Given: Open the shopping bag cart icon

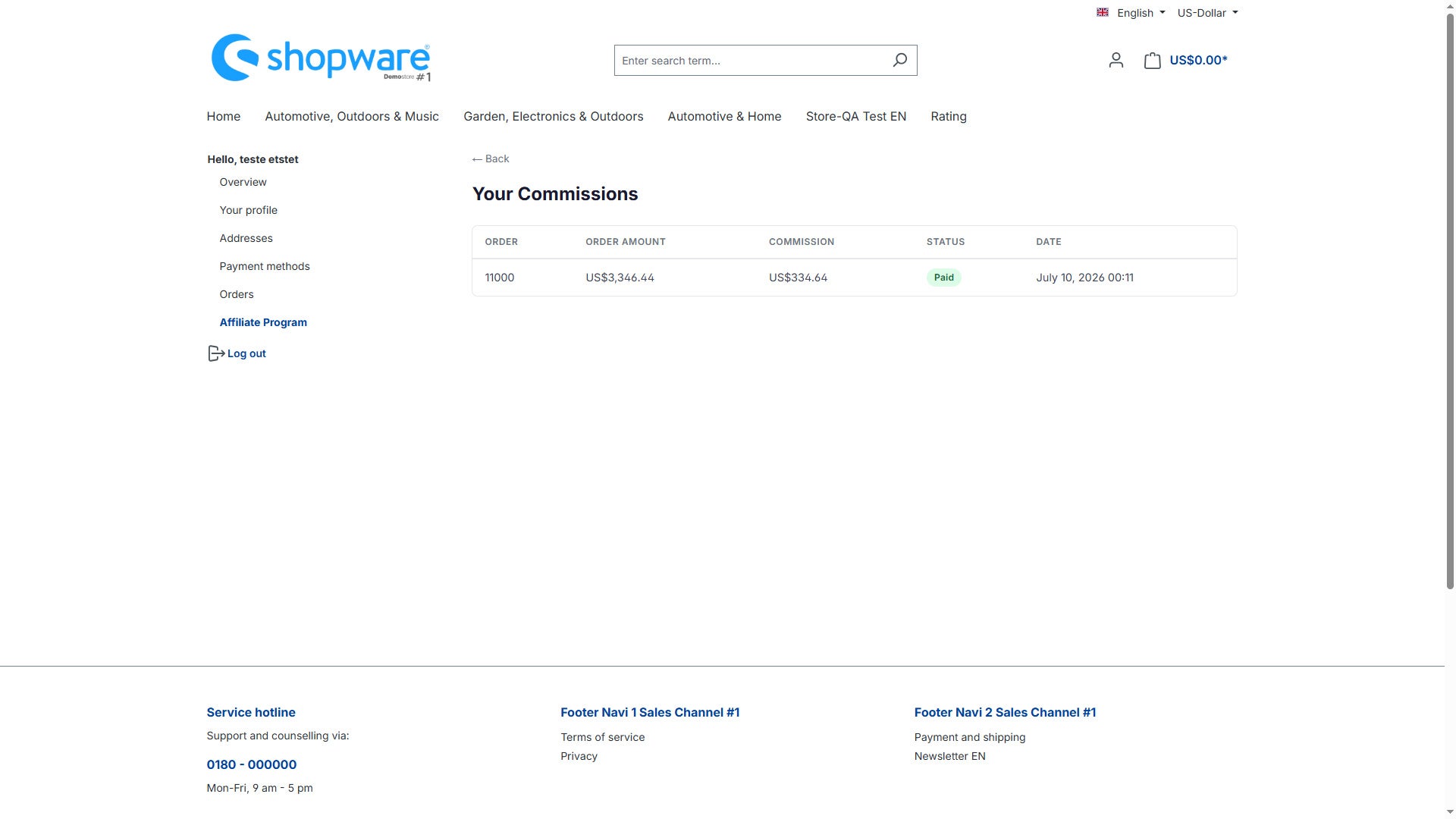Looking at the screenshot, I should pos(1152,60).
